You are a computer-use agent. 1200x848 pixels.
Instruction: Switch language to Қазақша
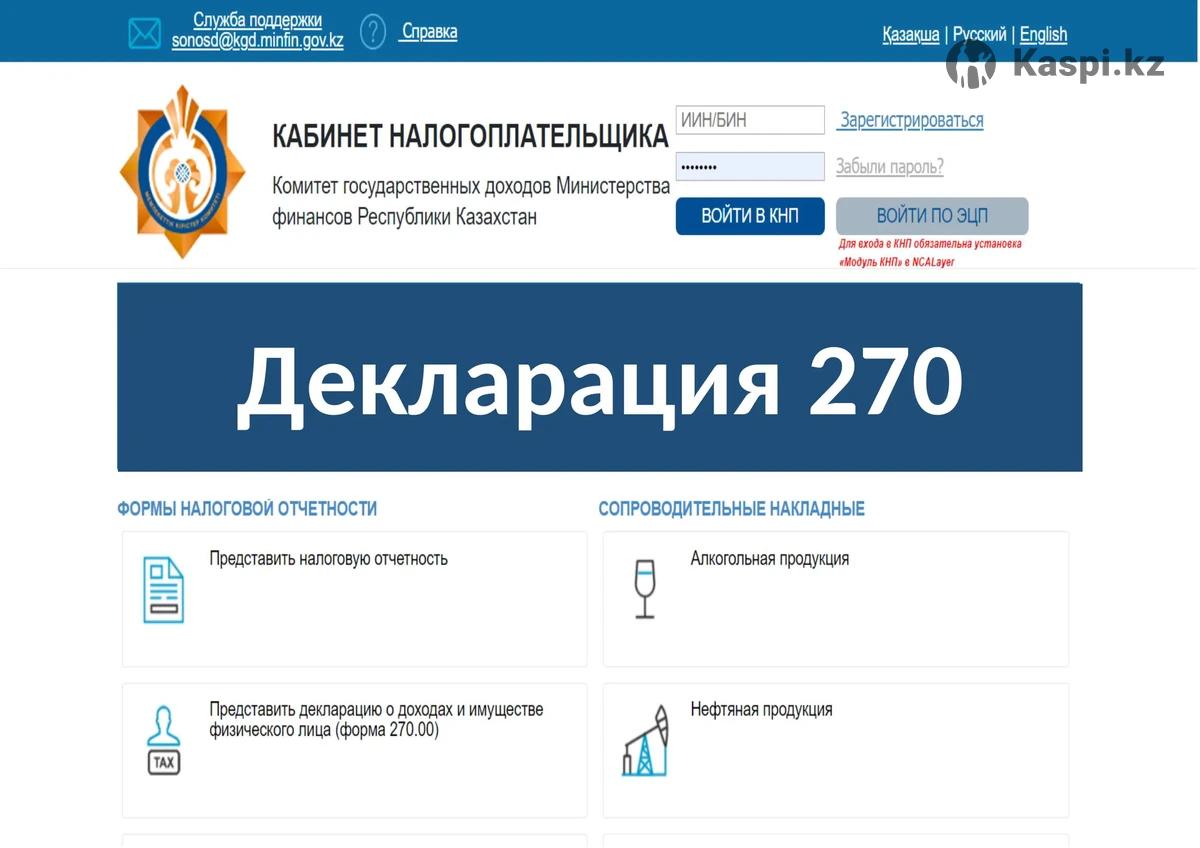(910, 35)
